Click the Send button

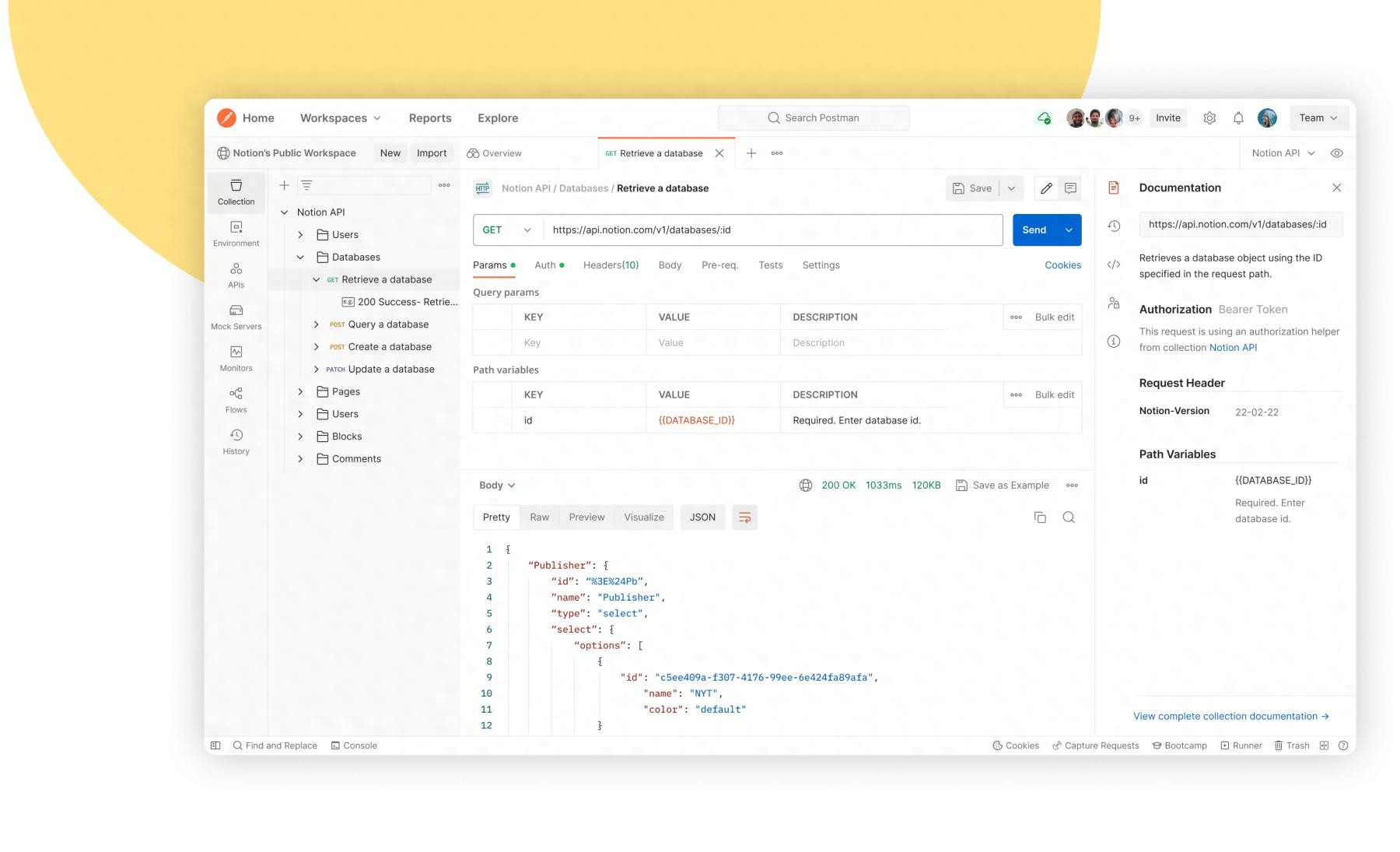(1034, 230)
